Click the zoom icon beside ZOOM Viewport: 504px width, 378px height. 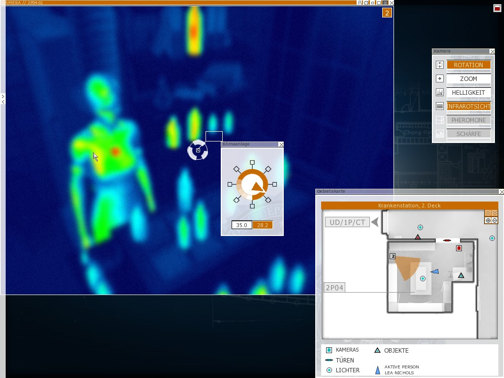coord(440,79)
